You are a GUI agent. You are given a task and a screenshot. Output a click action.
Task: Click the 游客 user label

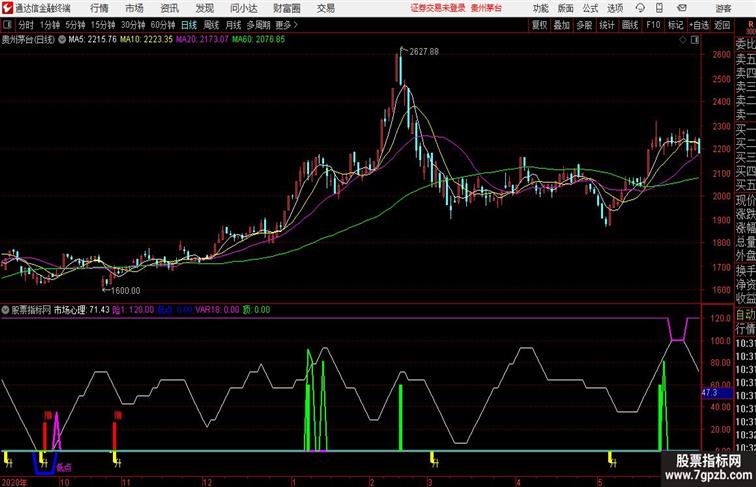(x=723, y=8)
